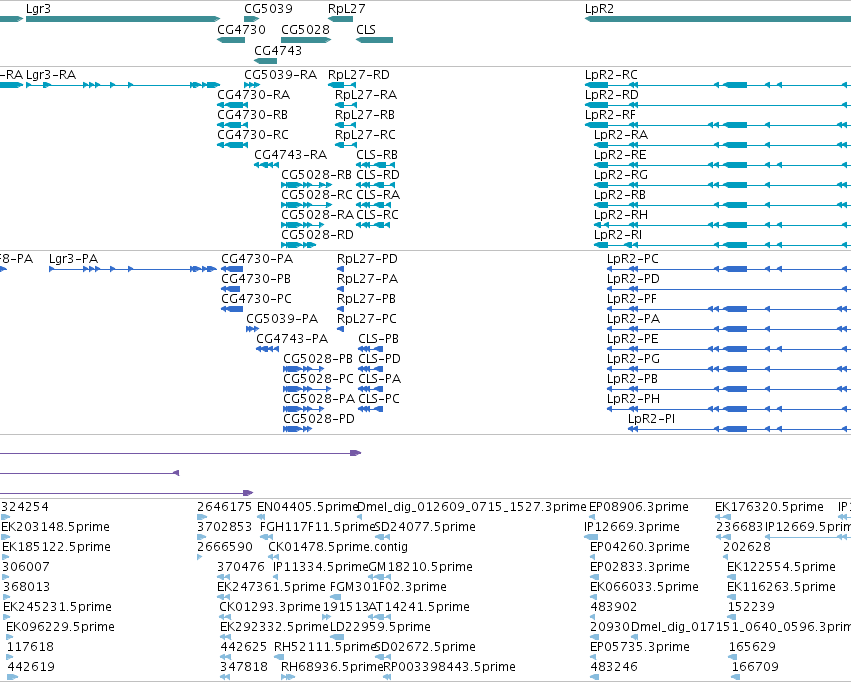The height and width of the screenshot is (682, 851).
Task: Select transcript CG4730-RC
Action: click(253, 135)
